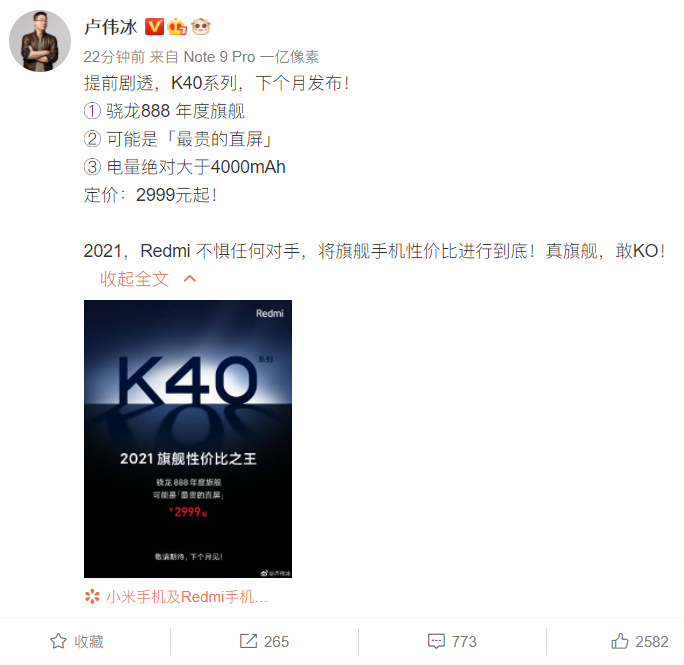The image size is (684, 666).
Task: Click the Note 9 Pro 一亿像素 source link
Action: click(251, 57)
